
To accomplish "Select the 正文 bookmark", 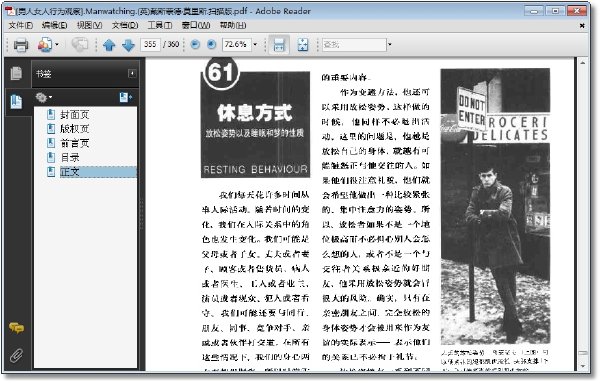I will (x=70, y=172).
